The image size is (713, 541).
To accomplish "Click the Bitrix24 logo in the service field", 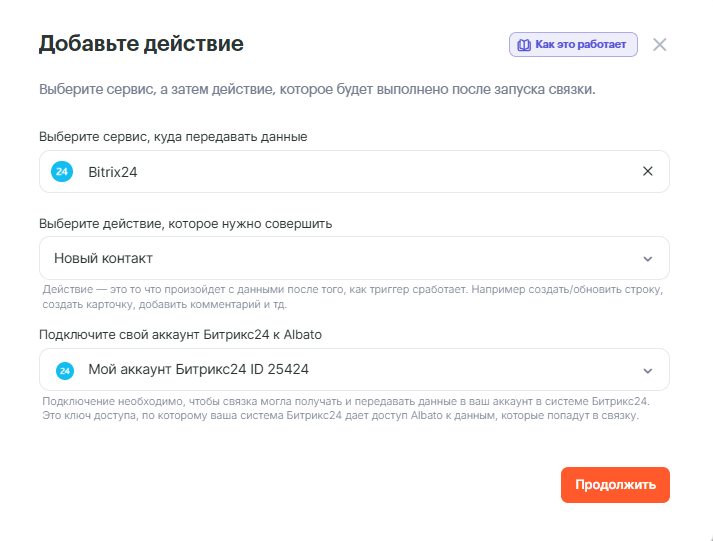I will tap(62, 172).
